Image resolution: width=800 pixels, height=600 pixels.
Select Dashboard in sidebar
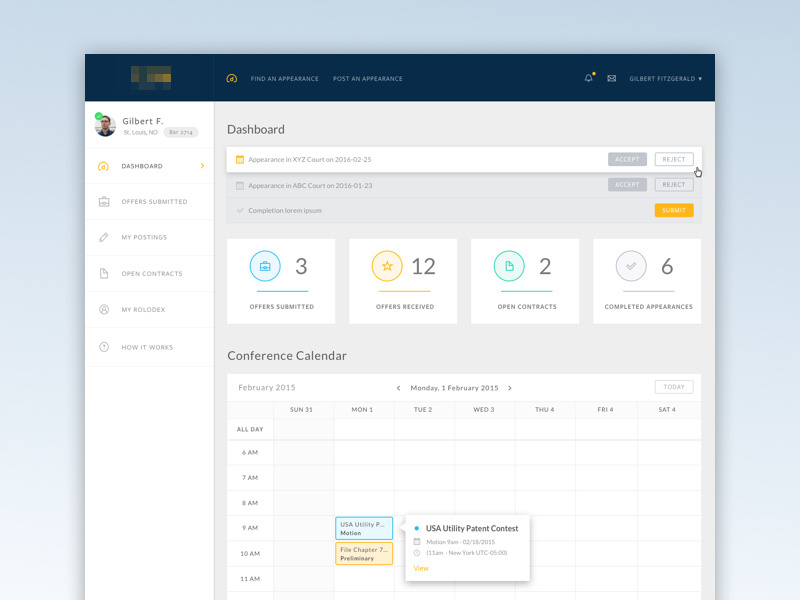coord(149,166)
